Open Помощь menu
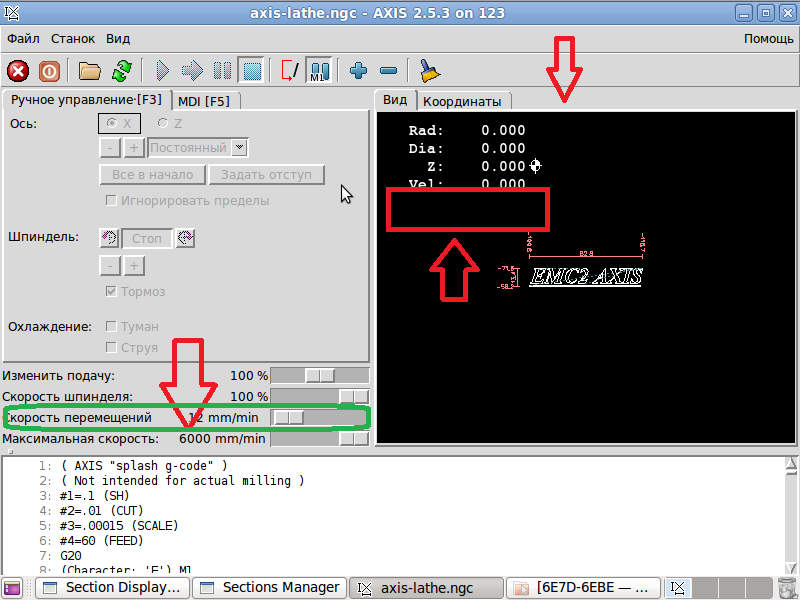Screen dimensions: 800x600 [x=768, y=39]
